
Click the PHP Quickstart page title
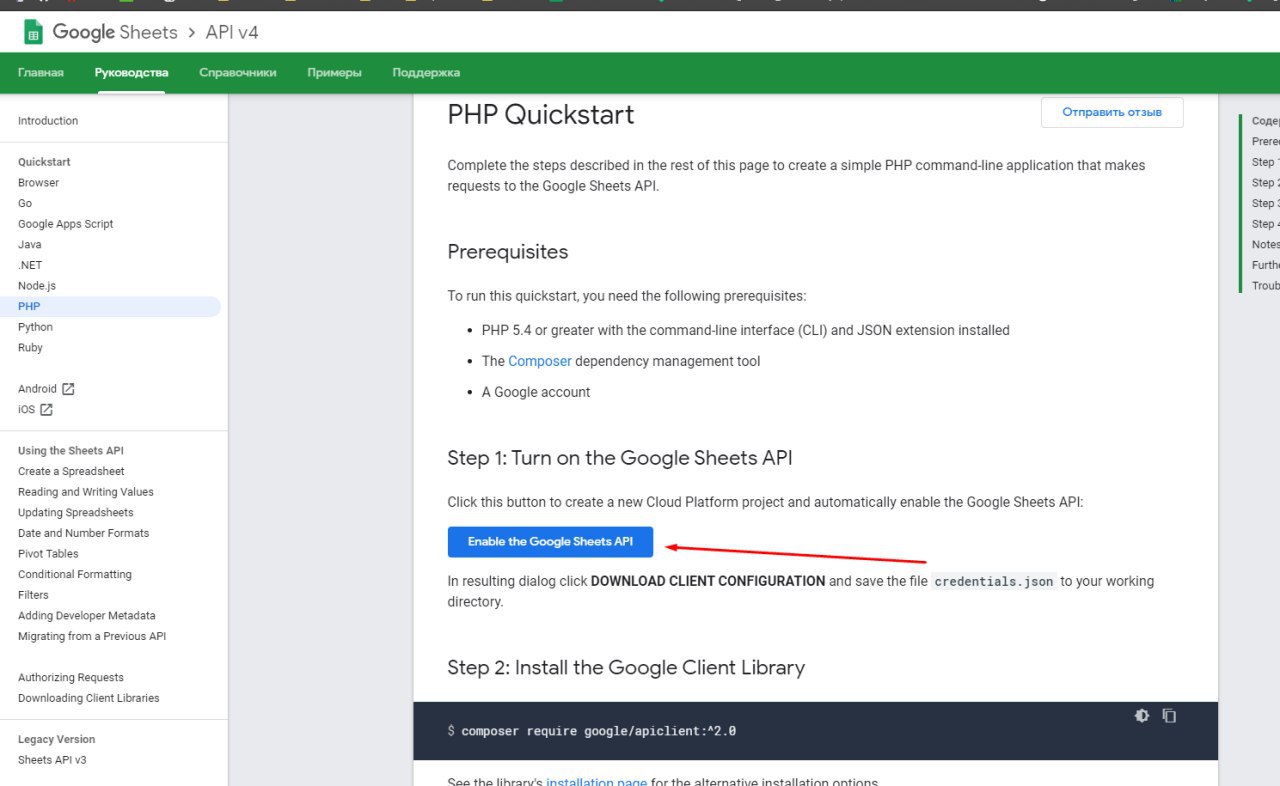pos(541,115)
